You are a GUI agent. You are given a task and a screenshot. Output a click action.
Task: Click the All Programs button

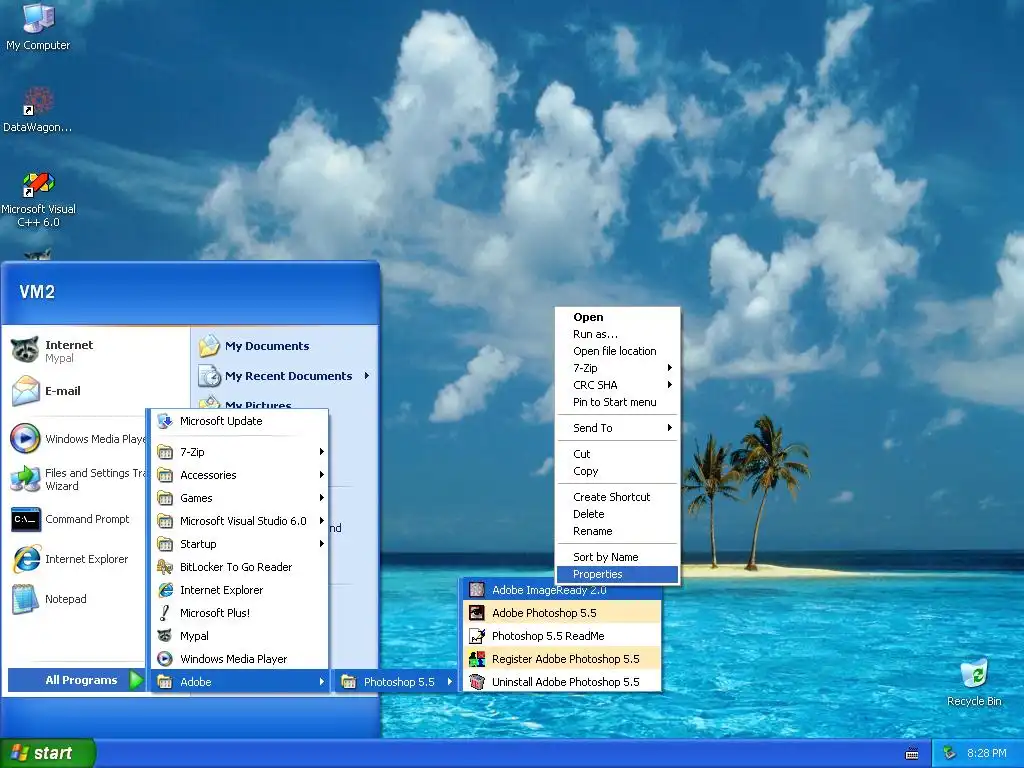[76, 680]
